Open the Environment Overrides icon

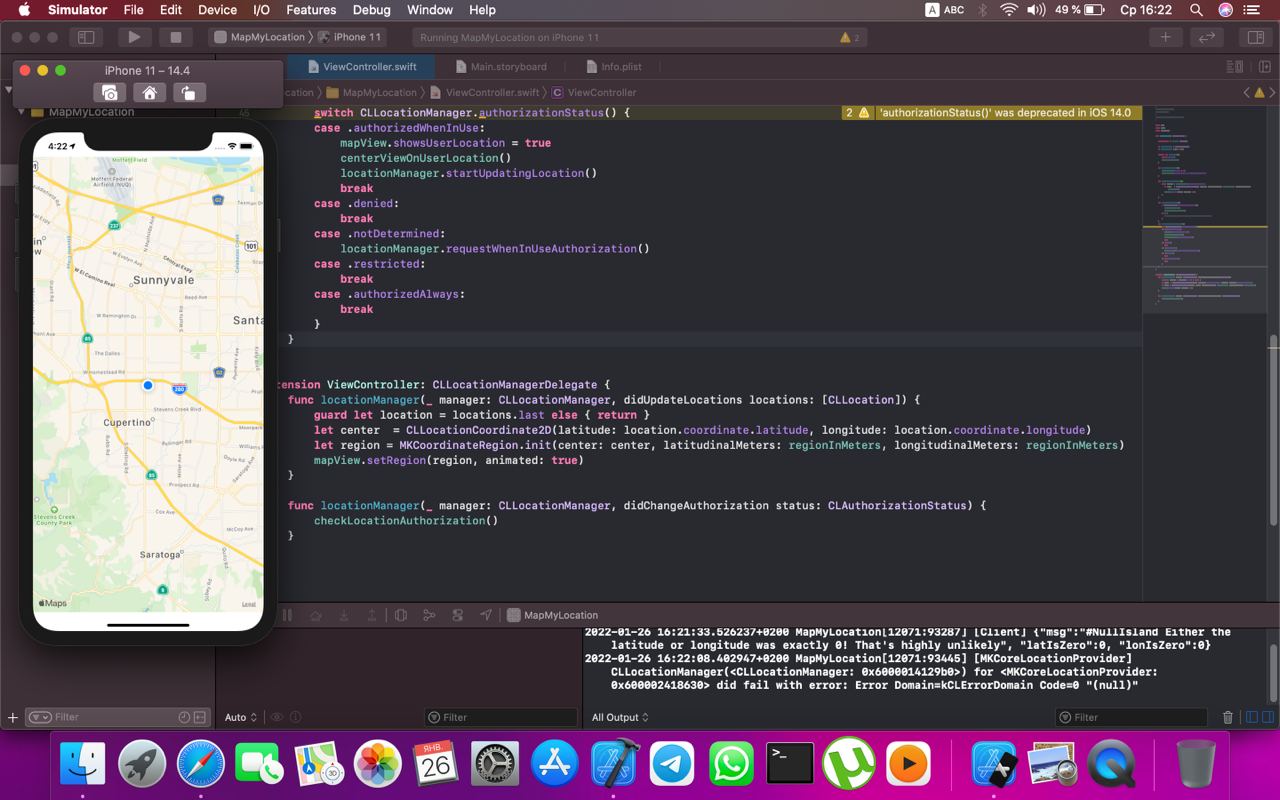tap(458, 615)
